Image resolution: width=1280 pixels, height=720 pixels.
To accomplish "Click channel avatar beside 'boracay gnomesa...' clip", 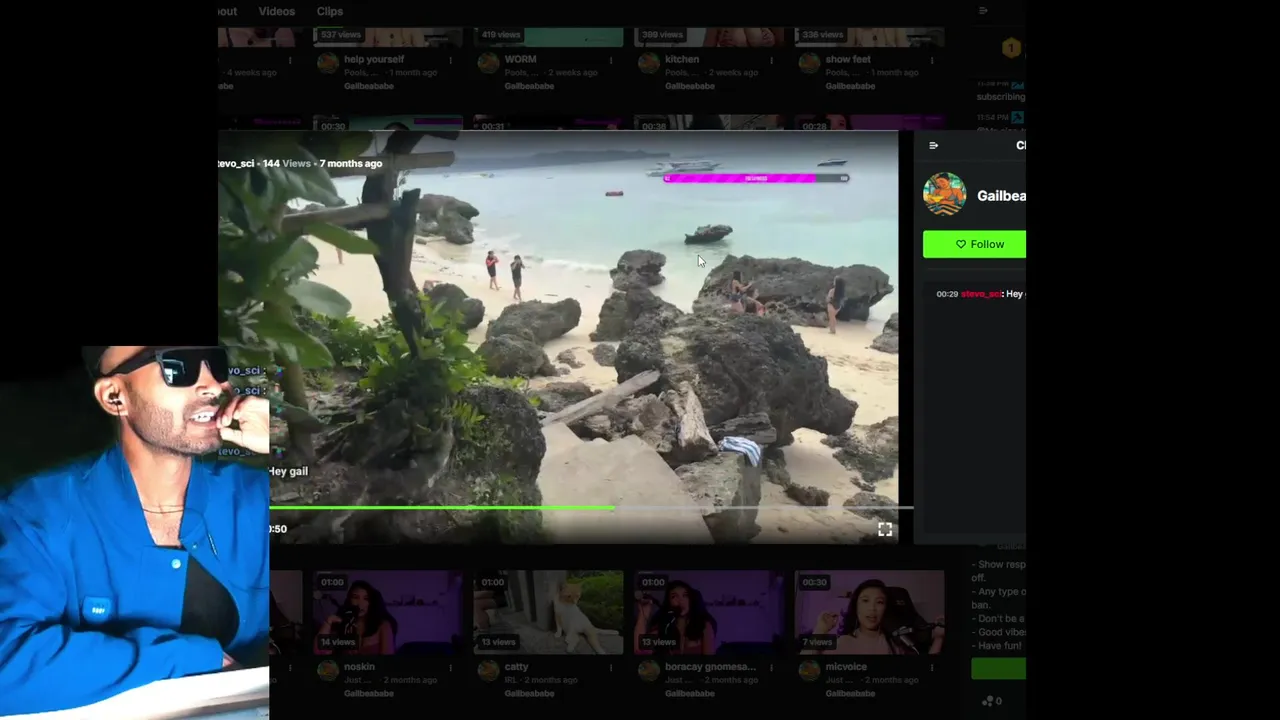I will pyautogui.click(x=648, y=671).
